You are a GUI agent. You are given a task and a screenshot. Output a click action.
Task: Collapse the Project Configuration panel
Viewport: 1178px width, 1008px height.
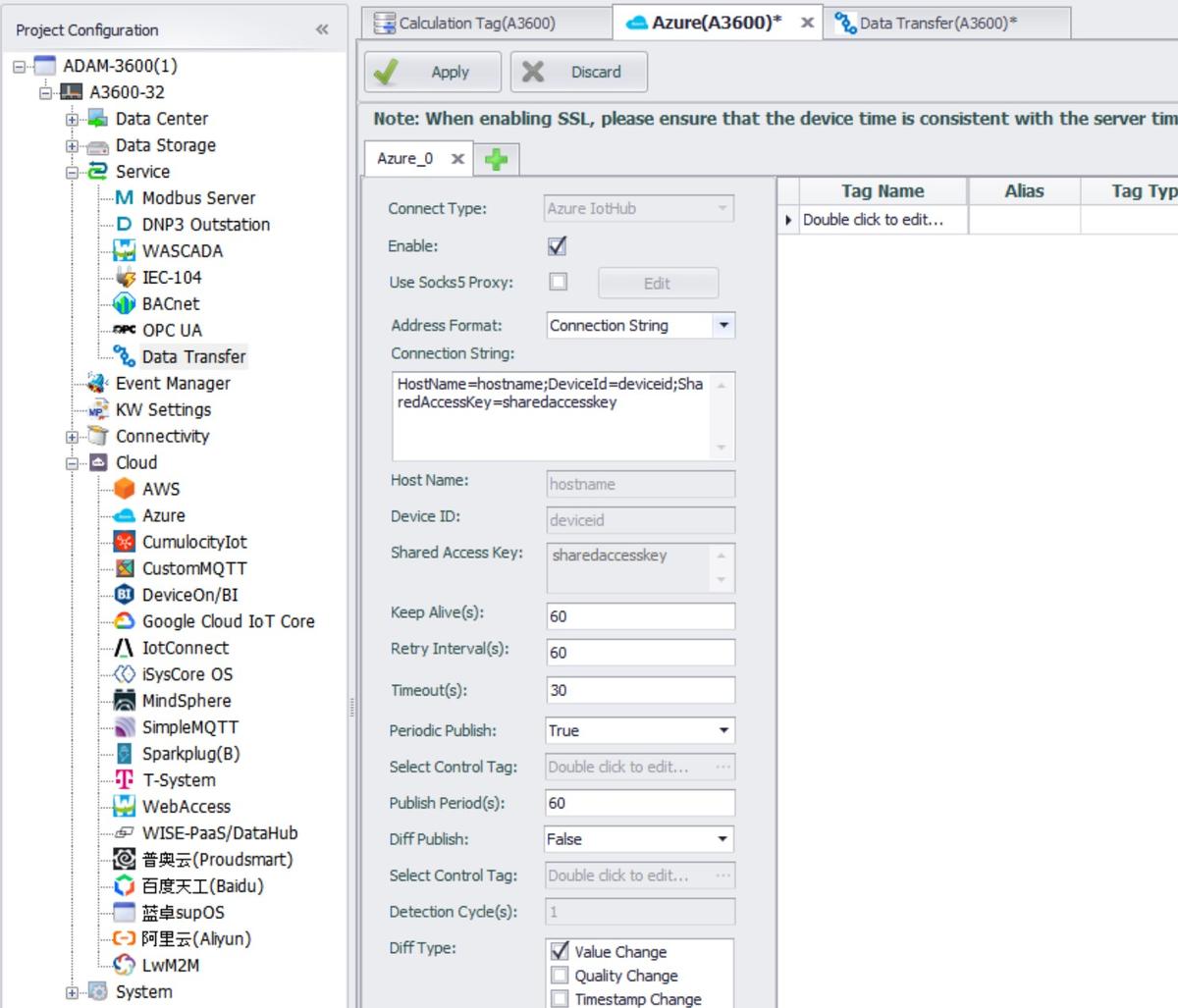[x=322, y=29]
